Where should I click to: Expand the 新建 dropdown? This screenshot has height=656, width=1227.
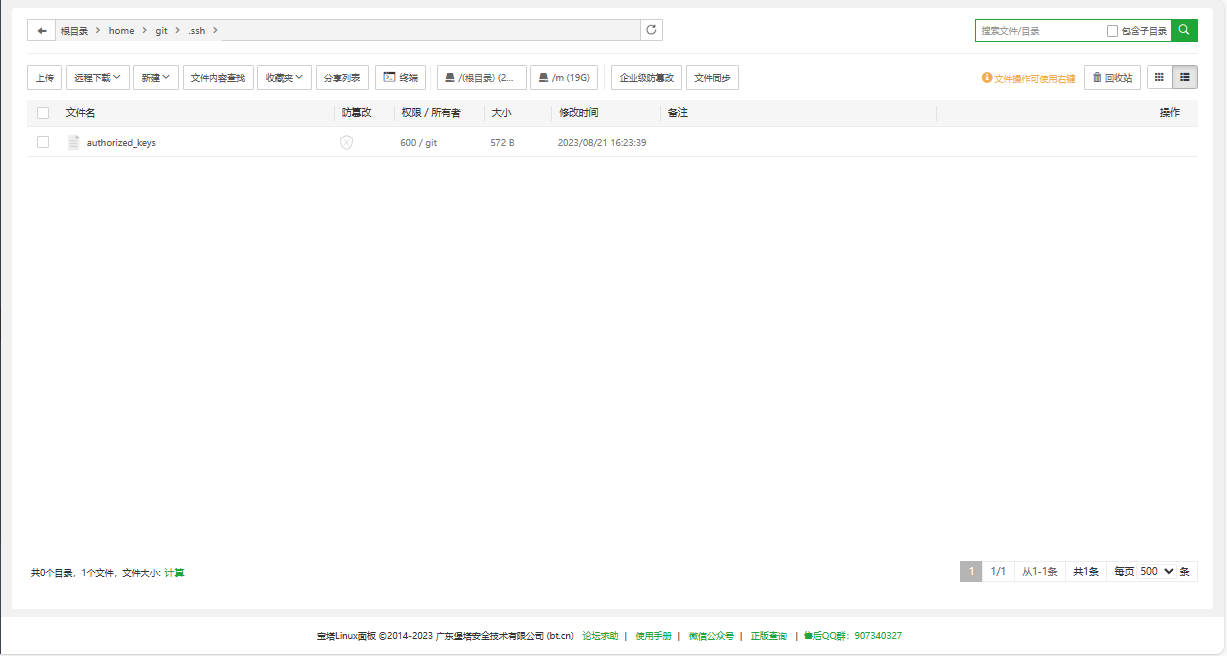[155, 77]
